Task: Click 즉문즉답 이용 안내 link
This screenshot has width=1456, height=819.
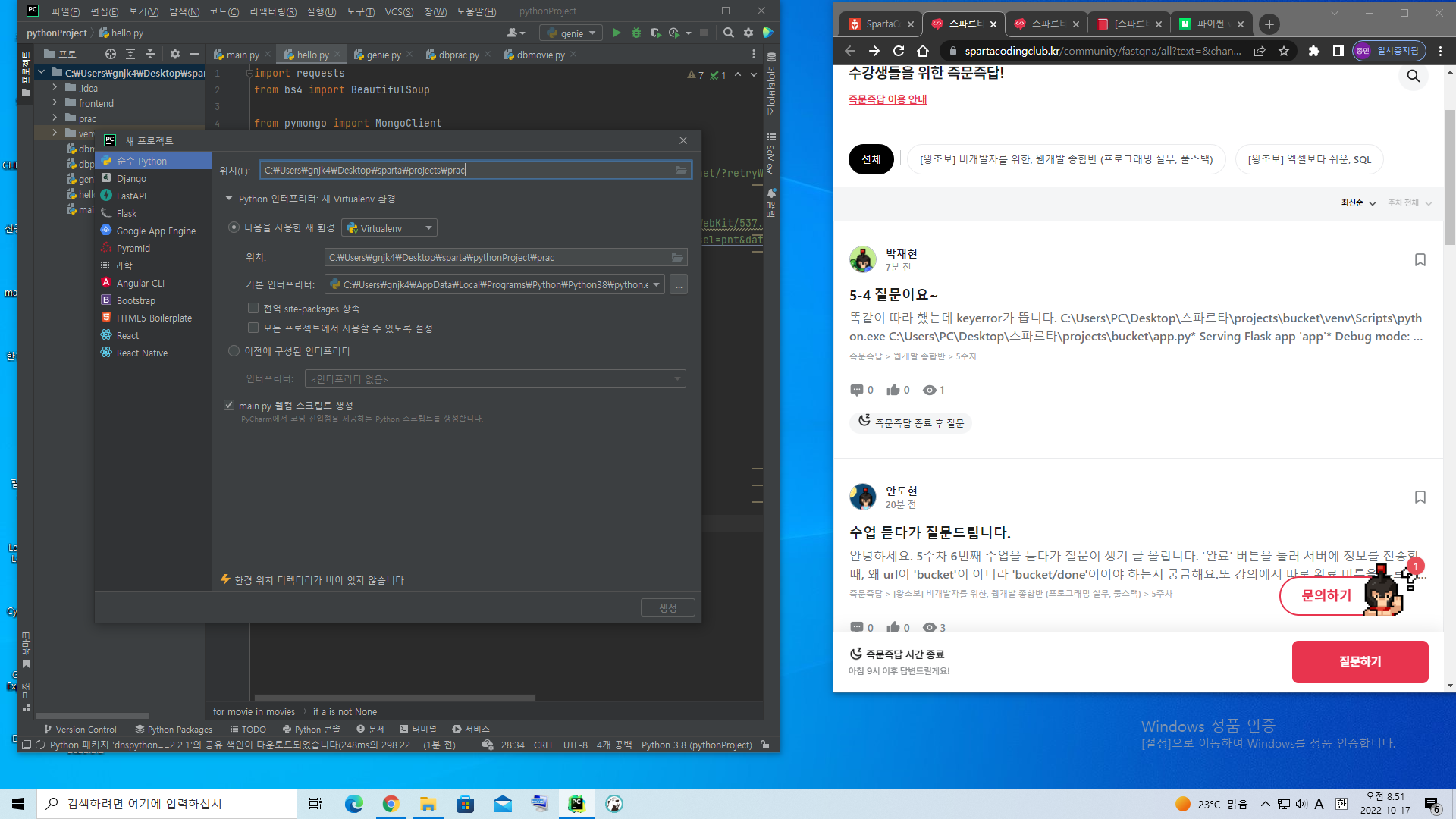Action: click(x=887, y=99)
